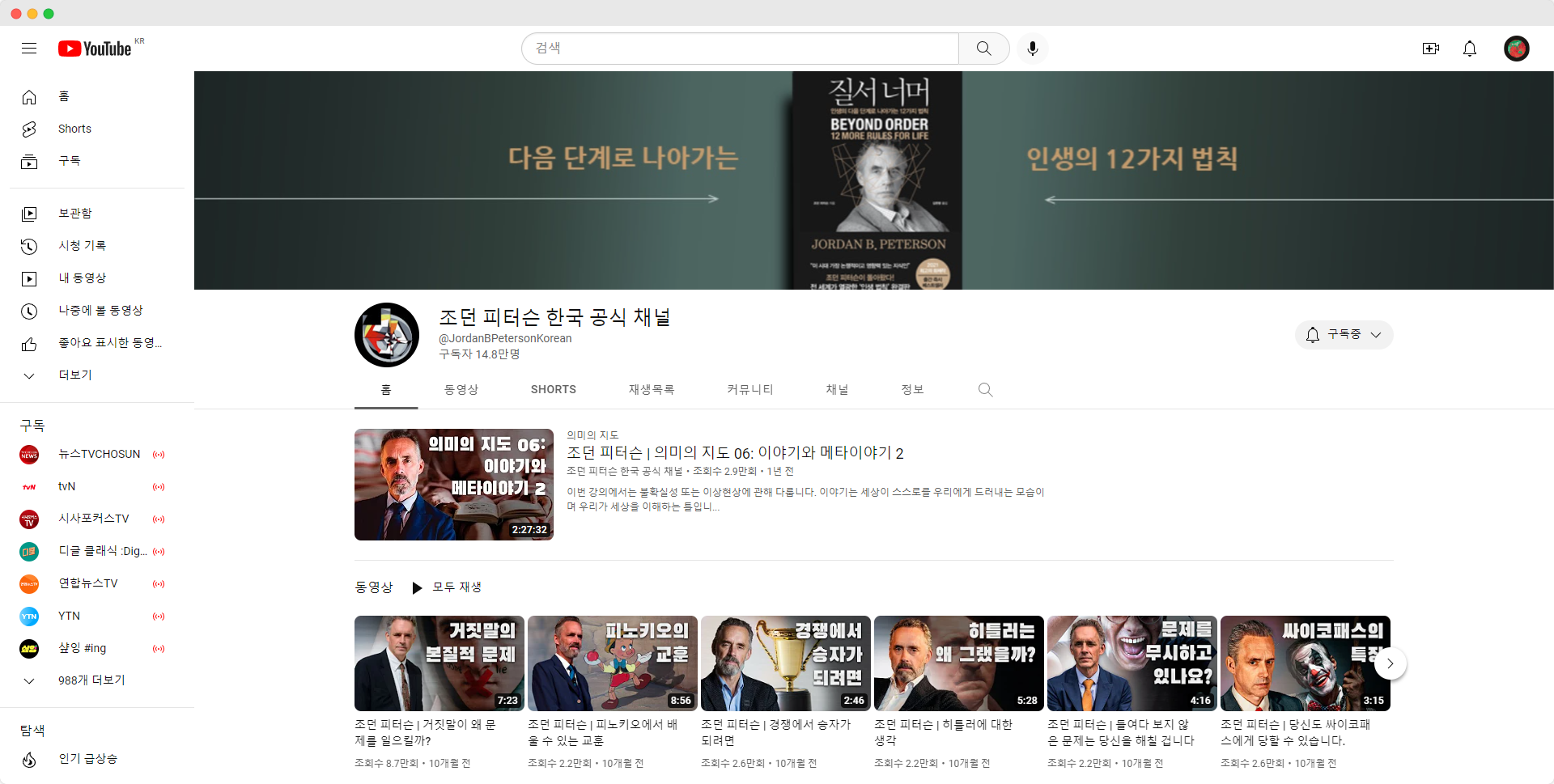Click the 검색 search input field
The image size is (1554, 784).
coord(740,49)
